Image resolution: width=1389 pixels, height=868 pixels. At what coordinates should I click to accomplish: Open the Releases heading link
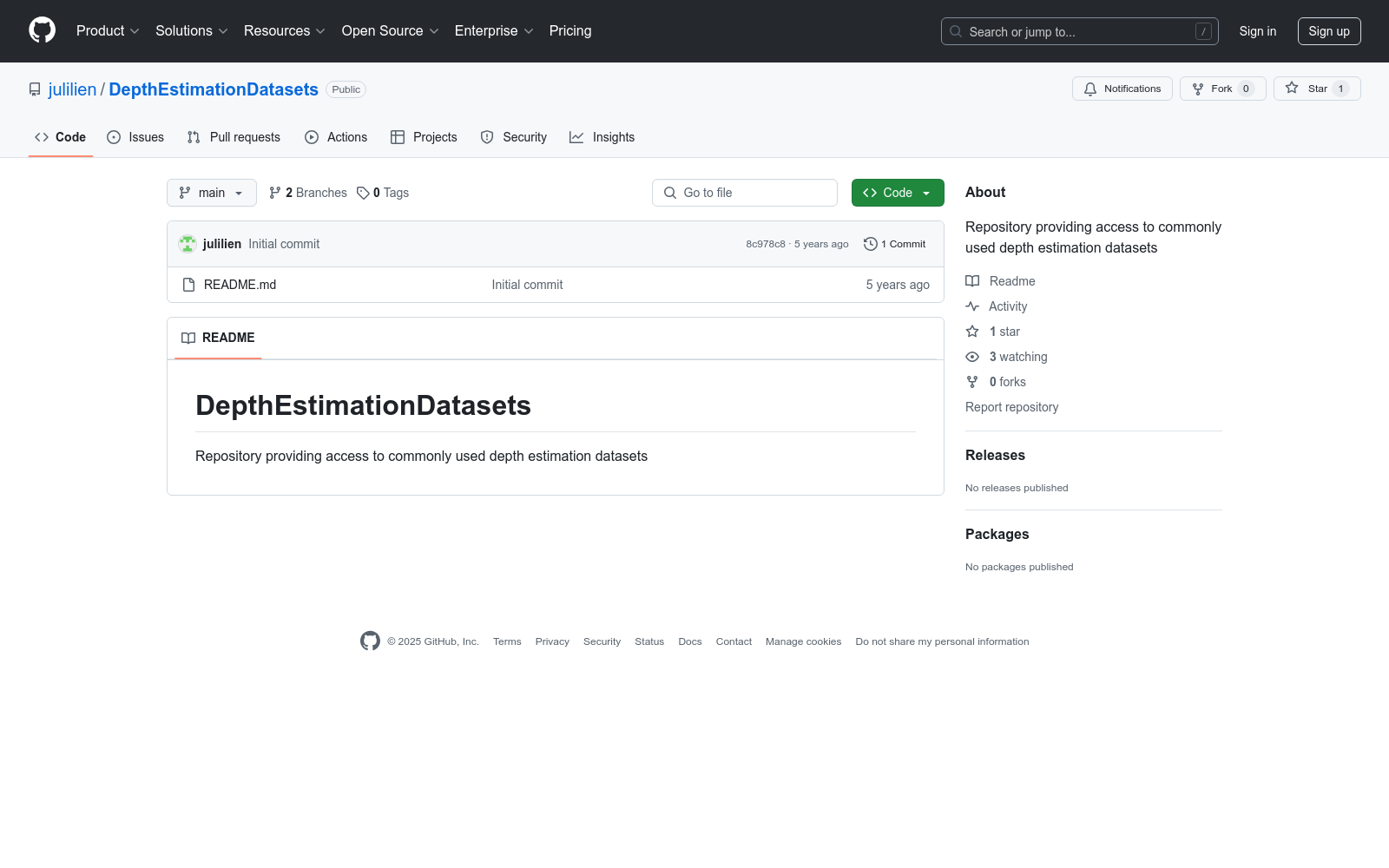[995, 455]
